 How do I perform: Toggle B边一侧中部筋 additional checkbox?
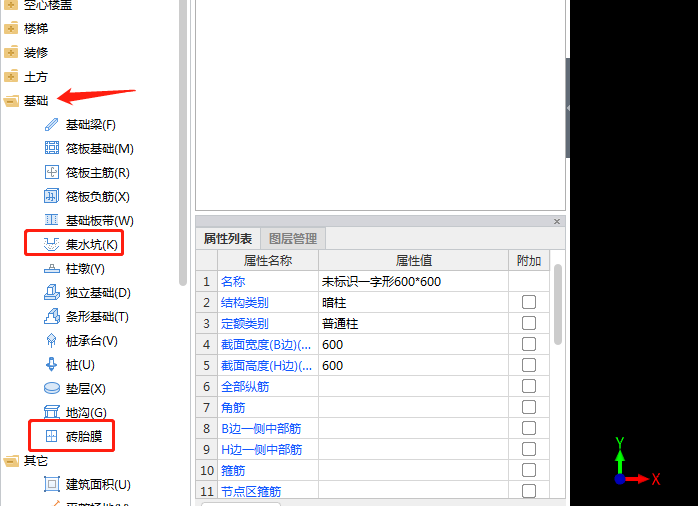529,428
